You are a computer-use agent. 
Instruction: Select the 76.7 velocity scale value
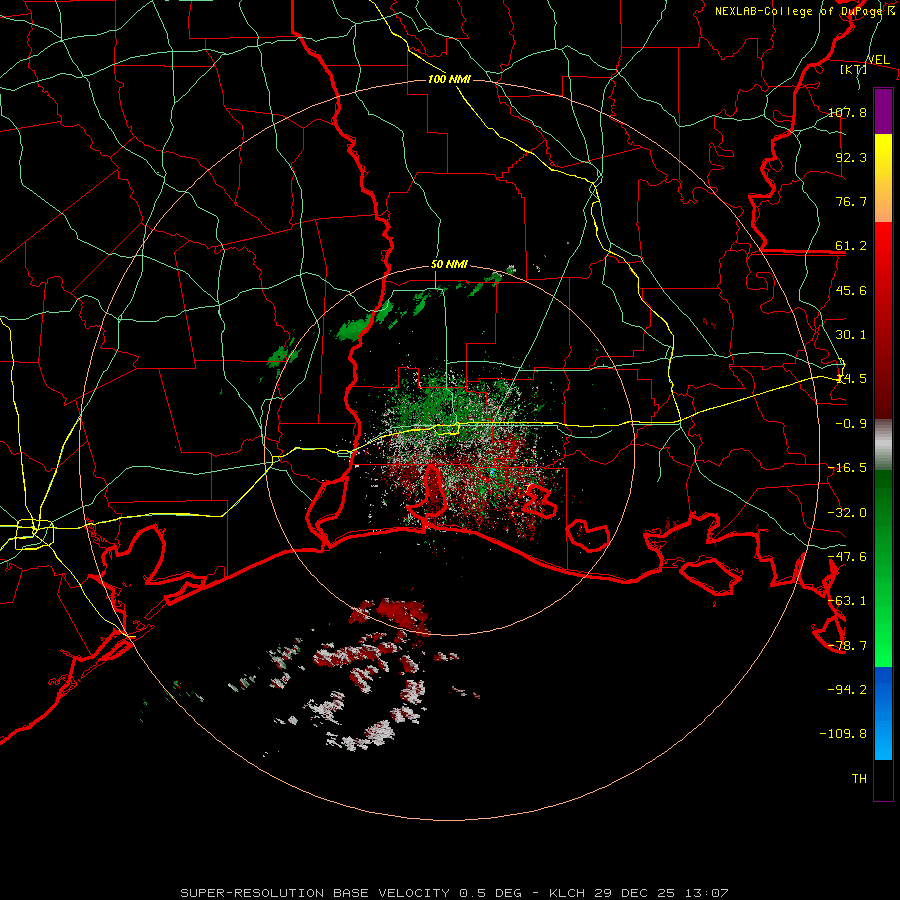point(851,201)
